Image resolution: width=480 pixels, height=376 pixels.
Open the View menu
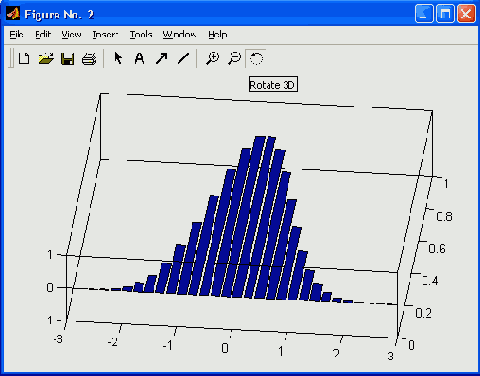pos(71,35)
